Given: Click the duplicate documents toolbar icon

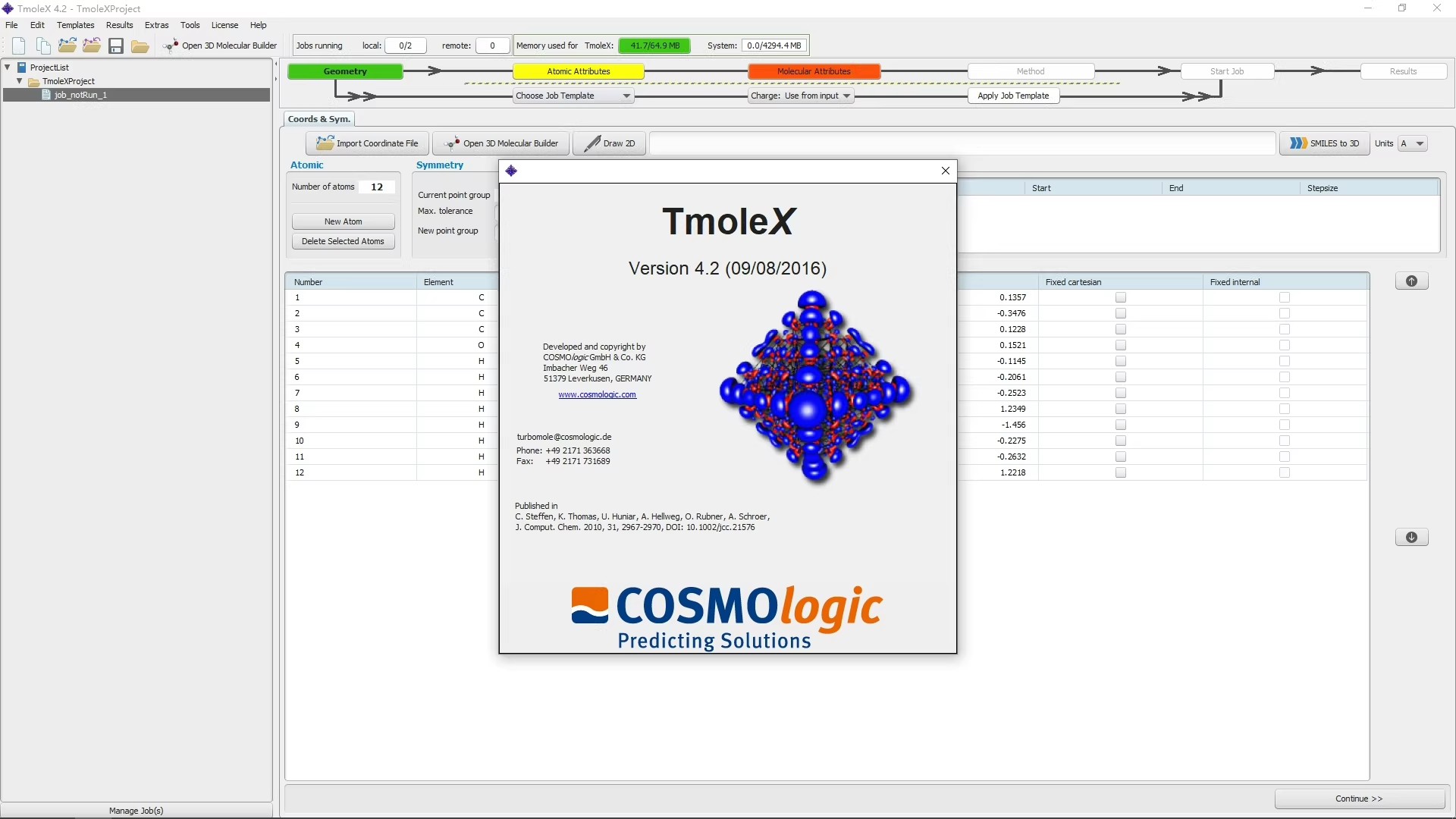Looking at the screenshot, I should (43, 45).
